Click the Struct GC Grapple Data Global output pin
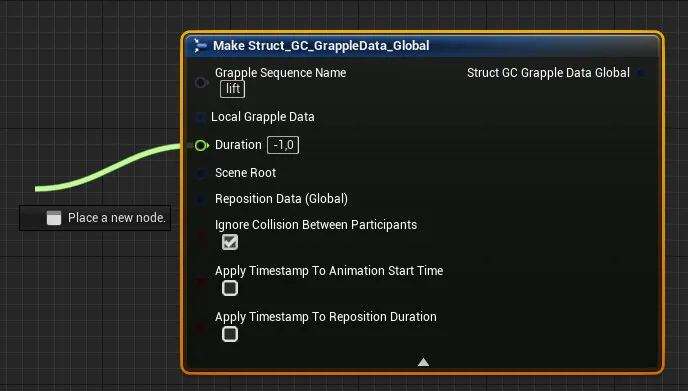 pos(643,73)
